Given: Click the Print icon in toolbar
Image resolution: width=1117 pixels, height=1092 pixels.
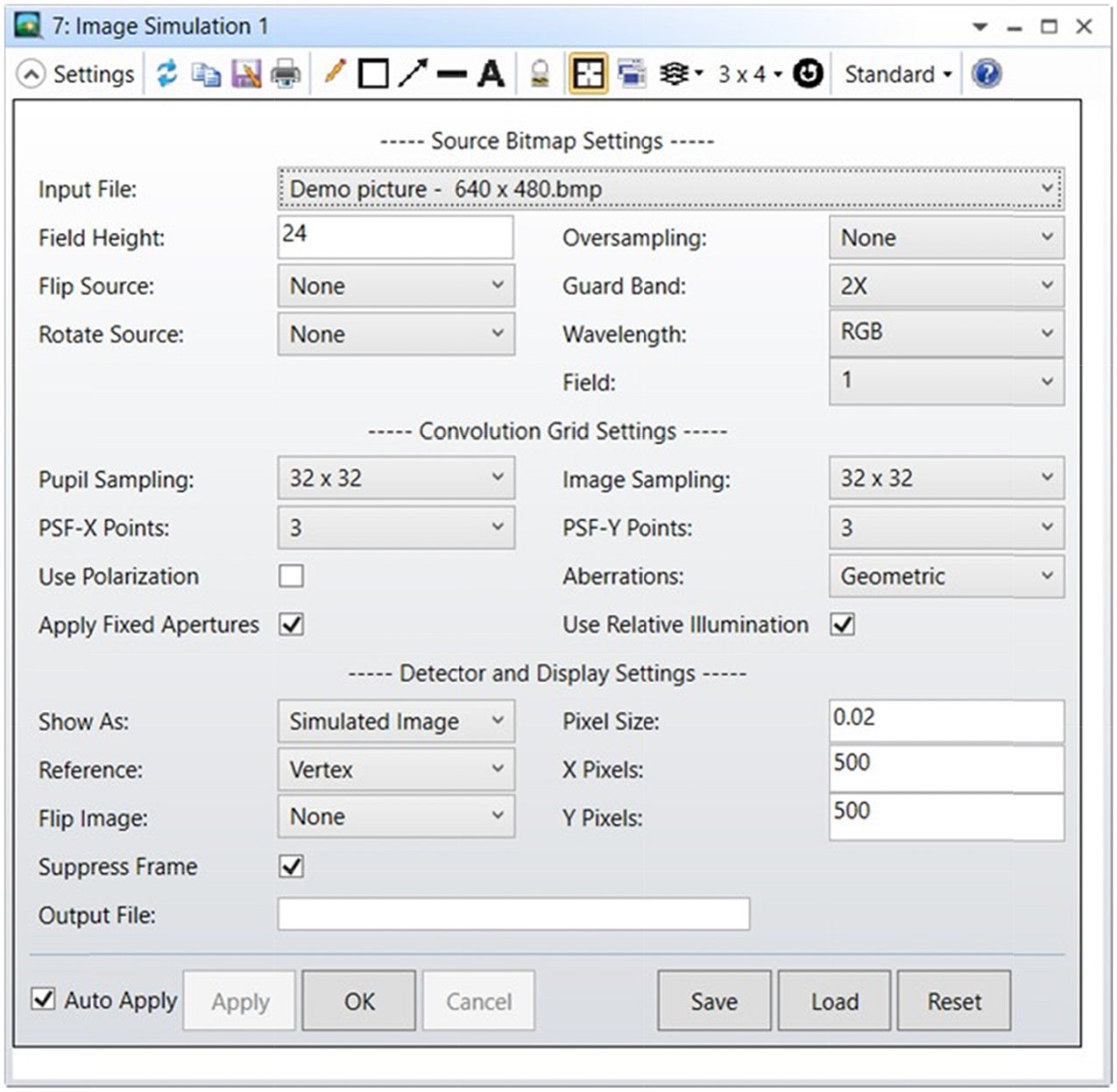Looking at the screenshot, I should (286, 74).
